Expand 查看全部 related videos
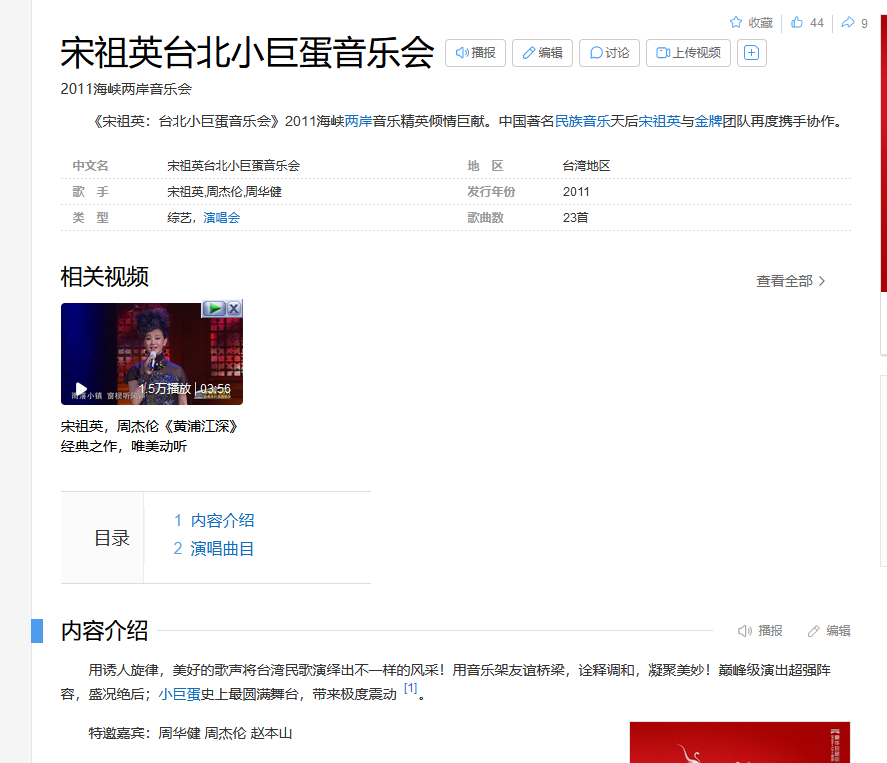The height and width of the screenshot is (763, 887). point(790,281)
